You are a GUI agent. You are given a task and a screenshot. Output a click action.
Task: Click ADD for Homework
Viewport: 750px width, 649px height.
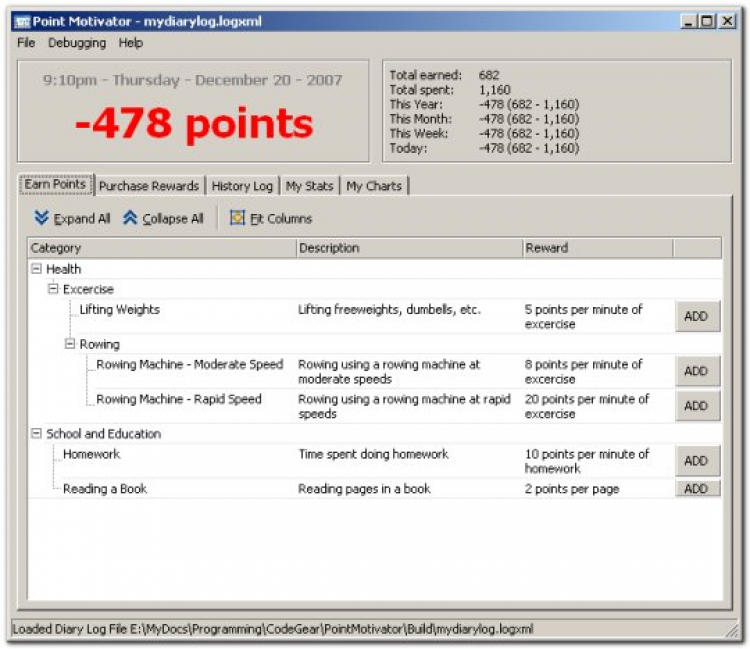[x=697, y=461]
